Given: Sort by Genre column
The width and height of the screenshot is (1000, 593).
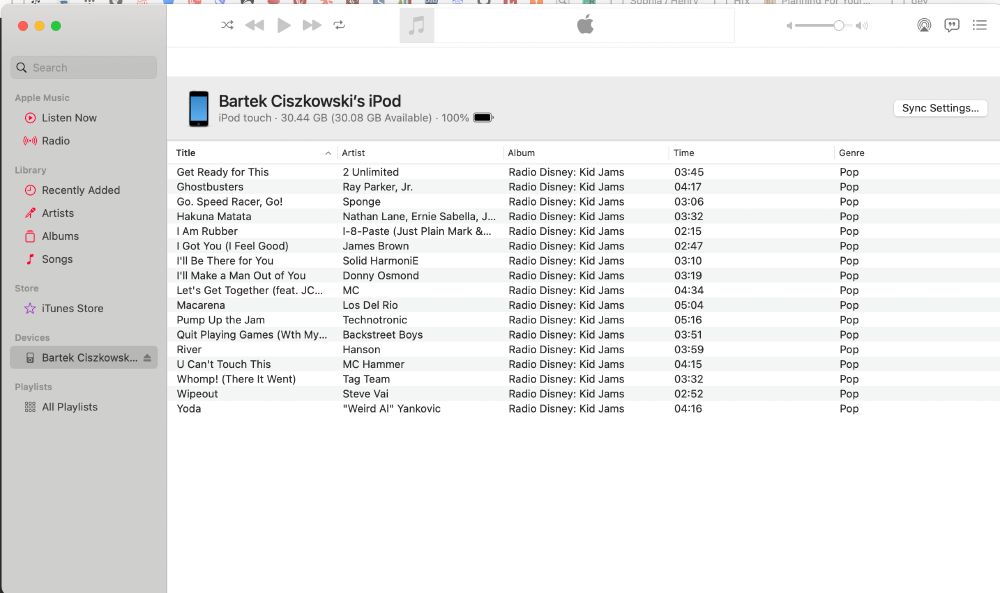Looking at the screenshot, I should [x=851, y=153].
